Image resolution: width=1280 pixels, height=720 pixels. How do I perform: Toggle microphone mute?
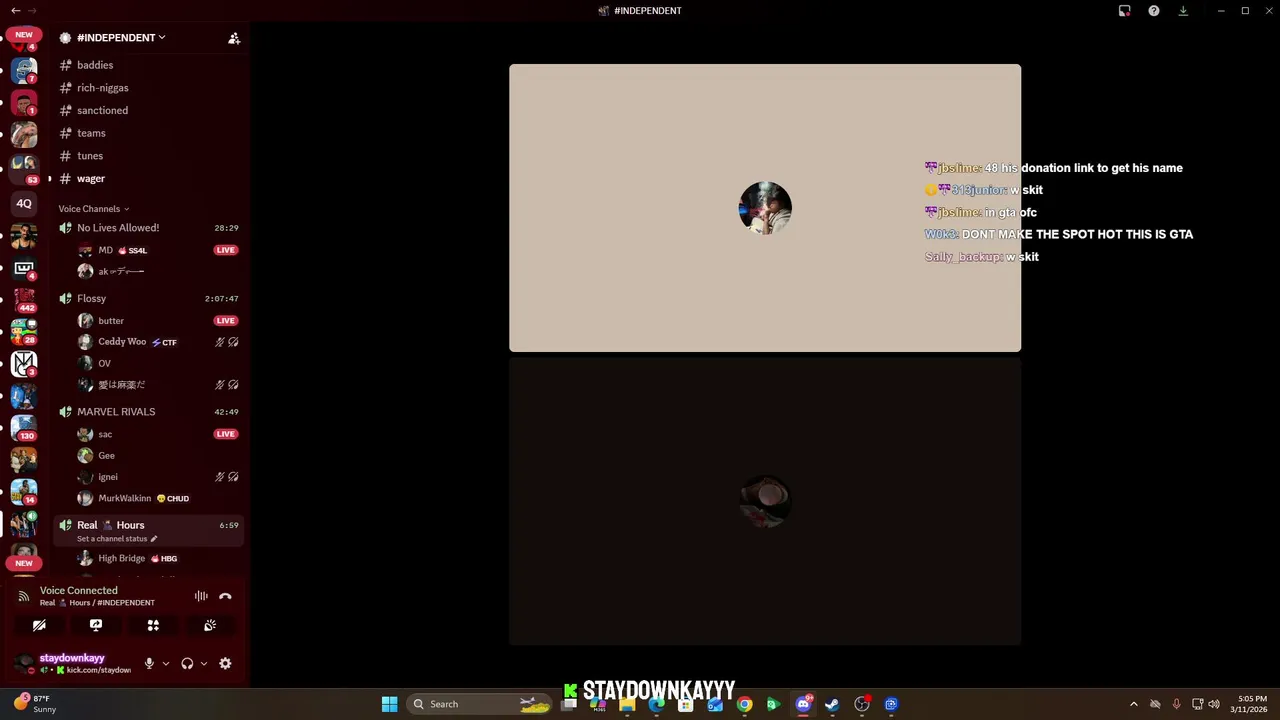(149, 664)
